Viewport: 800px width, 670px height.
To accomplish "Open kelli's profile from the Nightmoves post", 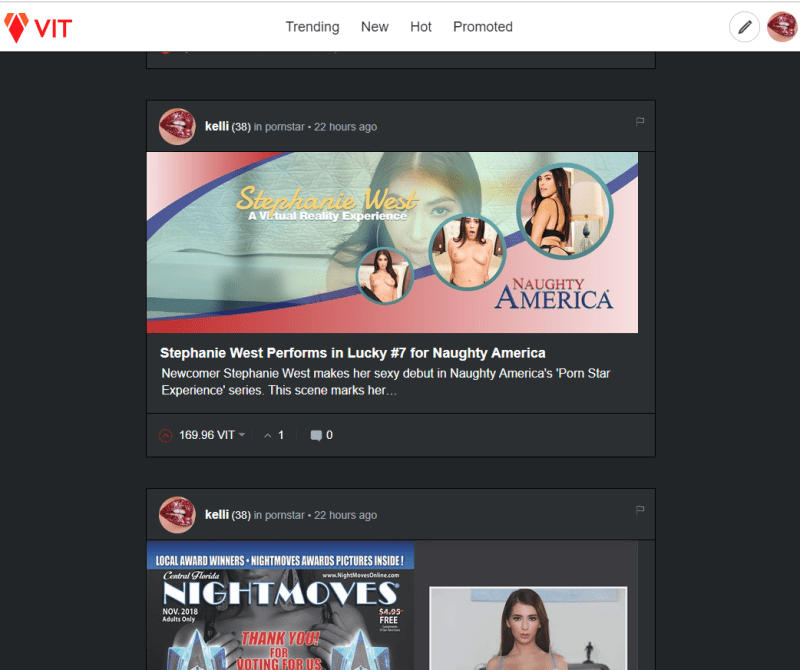I will pyautogui.click(x=217, y=515).
